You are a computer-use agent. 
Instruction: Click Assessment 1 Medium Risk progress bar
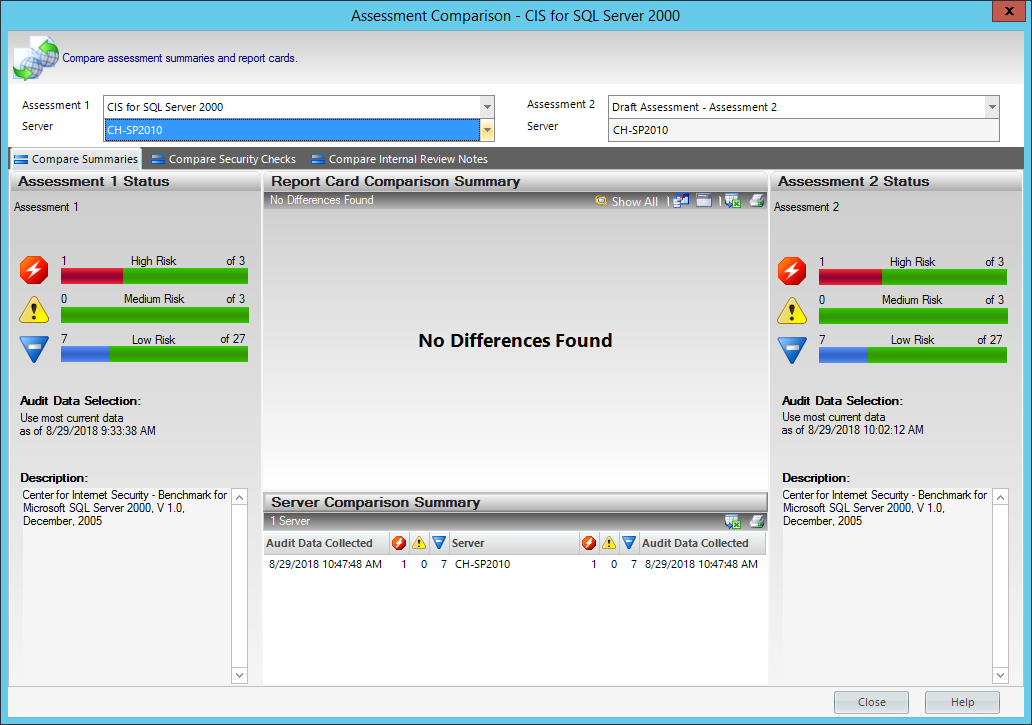[x=155, y=315]
